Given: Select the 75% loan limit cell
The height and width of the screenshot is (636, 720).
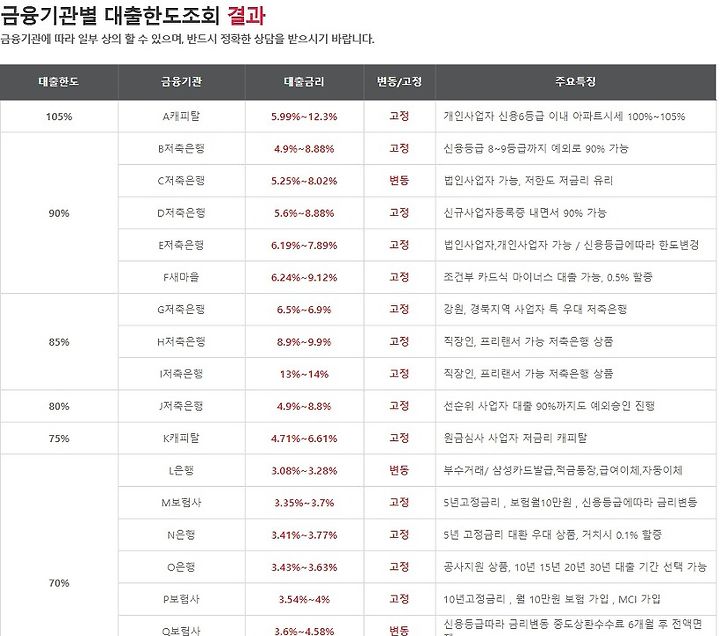Looking at the screenshot, I should coord(59,439).
